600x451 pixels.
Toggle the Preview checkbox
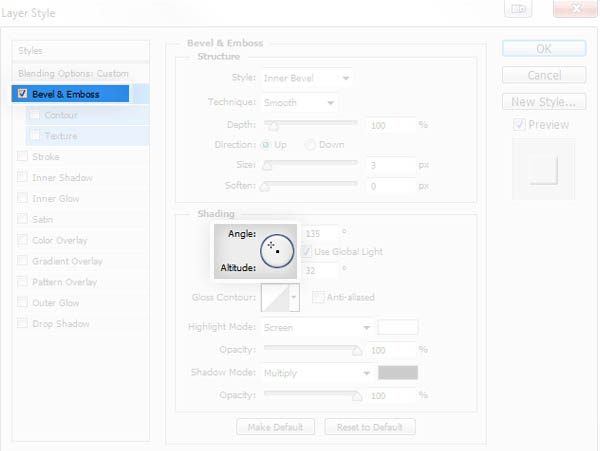point(518,125)
